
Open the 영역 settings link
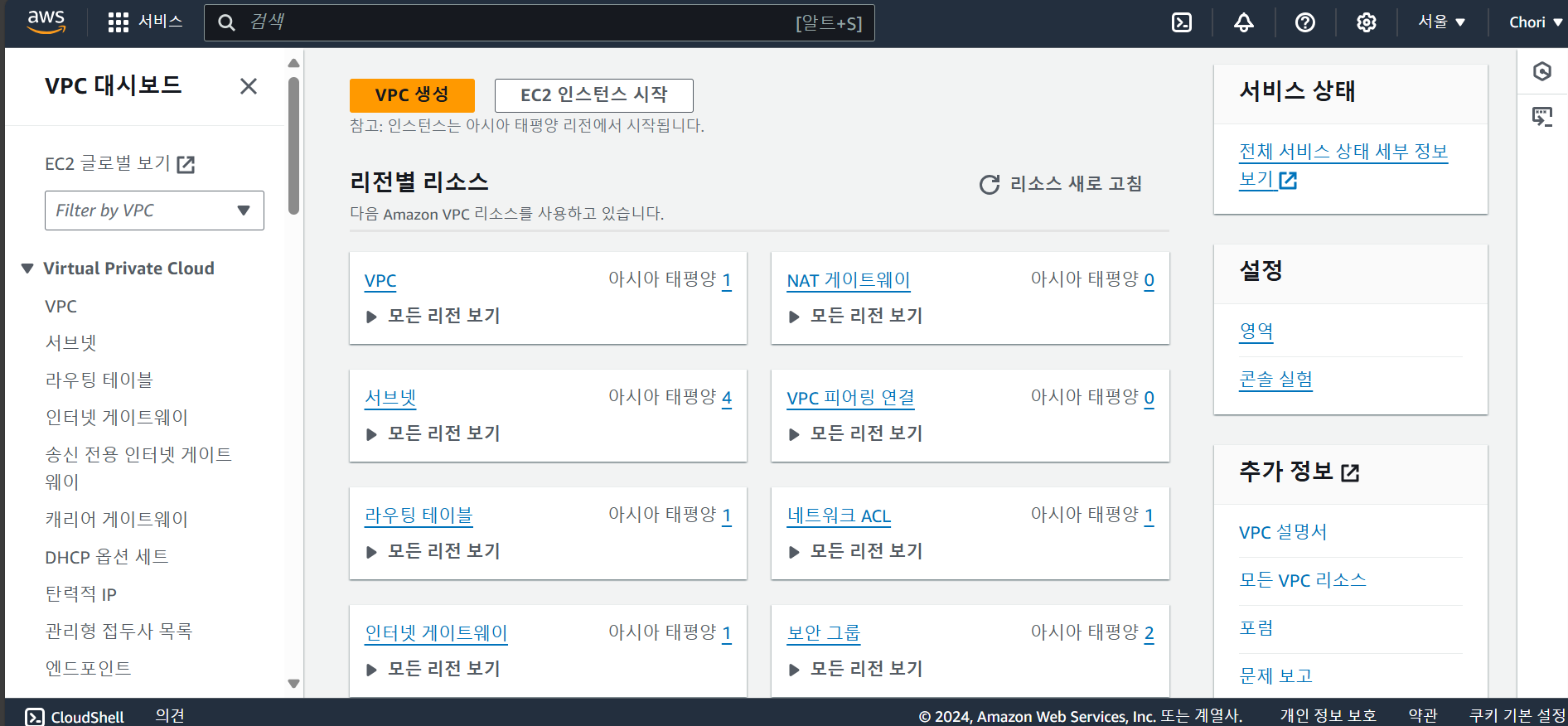tap(1256, 332)
